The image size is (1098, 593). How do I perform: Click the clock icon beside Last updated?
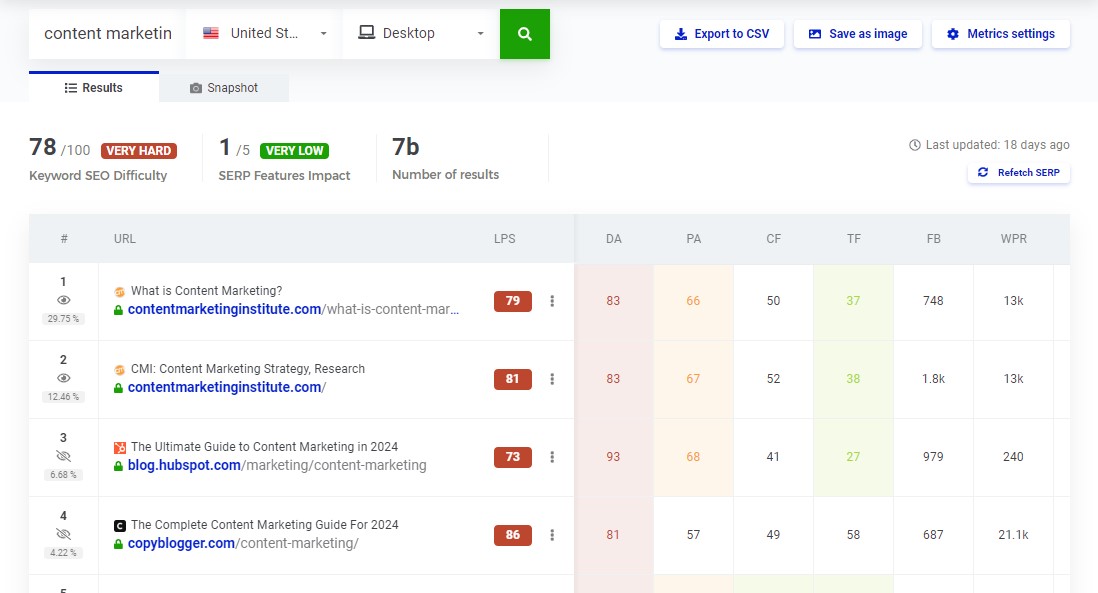(915, 145)
